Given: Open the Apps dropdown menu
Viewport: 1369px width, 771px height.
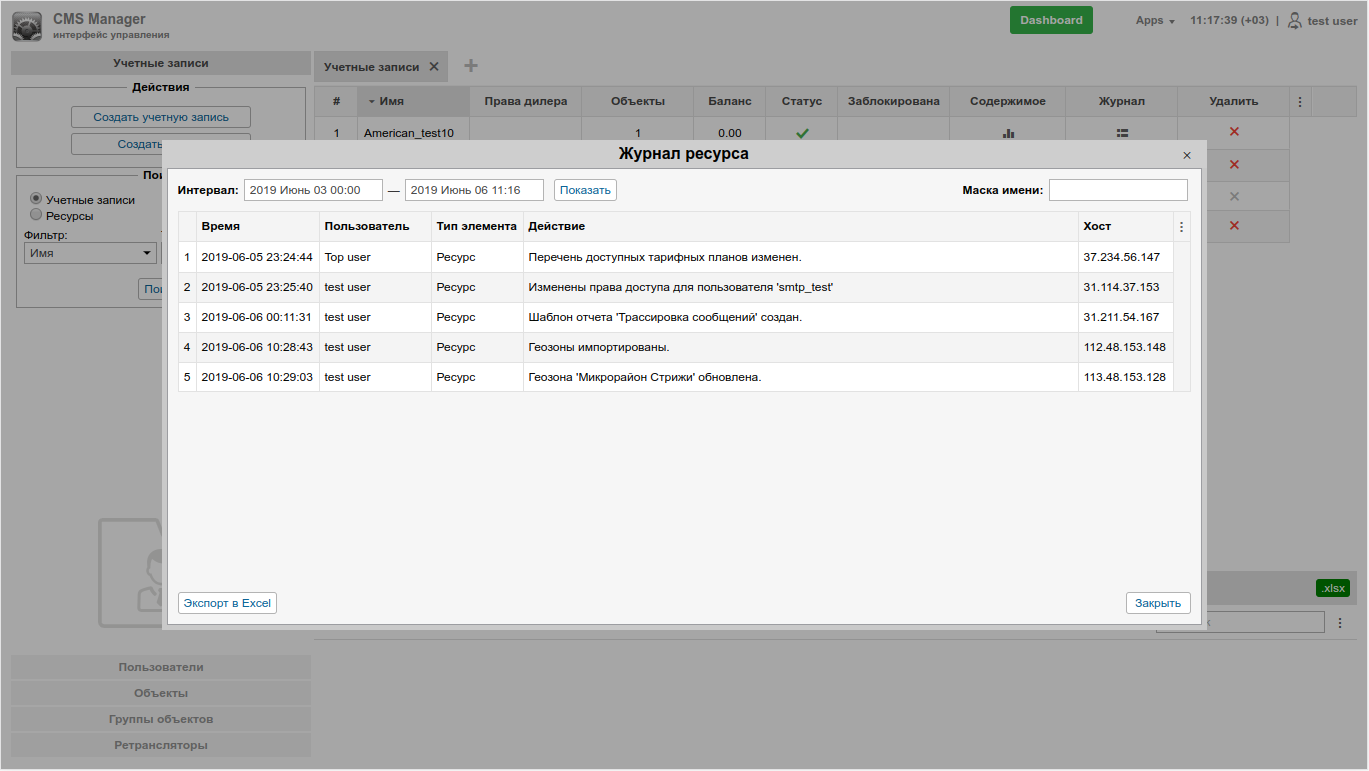Looking at the screenshot, I should tap(1155, 20).
